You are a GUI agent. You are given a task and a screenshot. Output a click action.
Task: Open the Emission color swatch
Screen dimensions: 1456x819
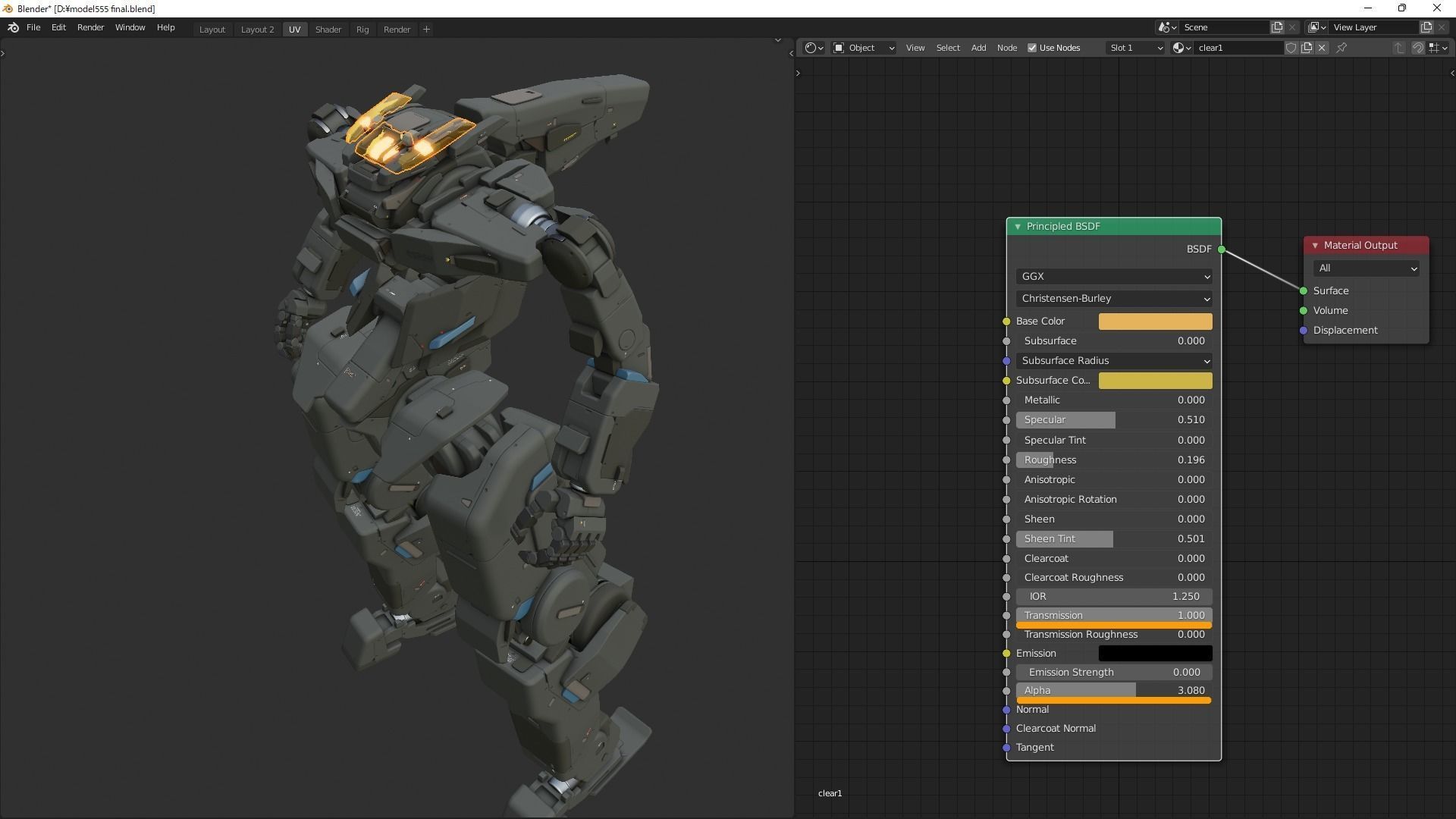pos(1155,654)
